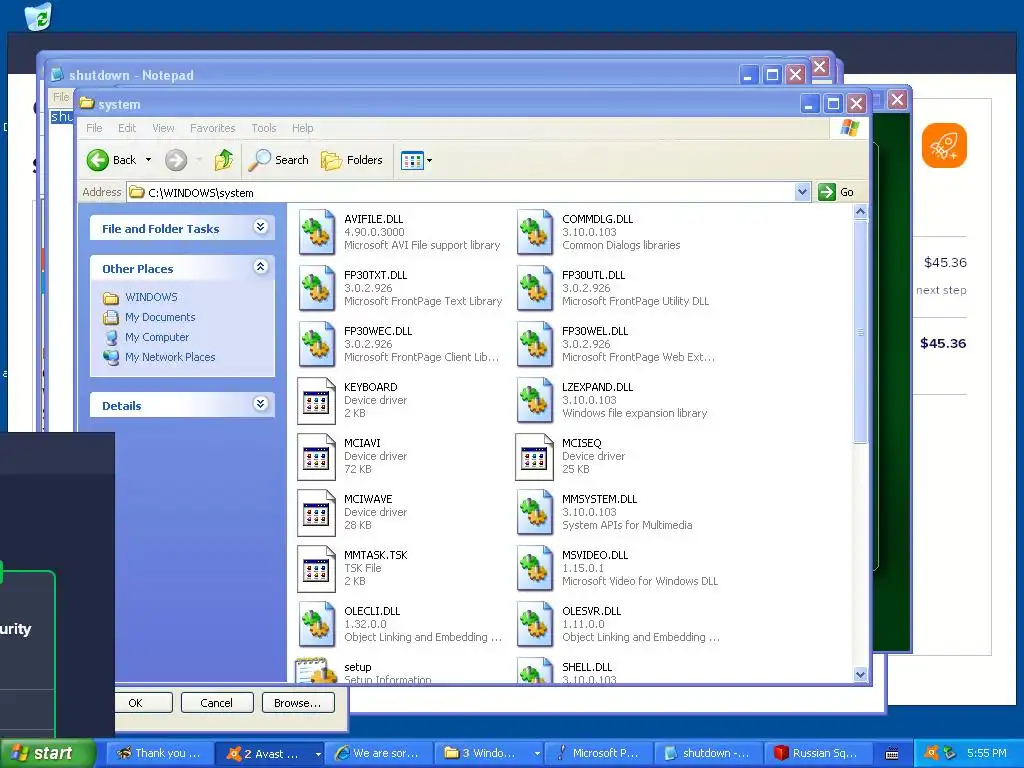Switch to the shutdown Notepad taskbar button
This screenshot has height=768, width=1024.
[x=709, y=753]
